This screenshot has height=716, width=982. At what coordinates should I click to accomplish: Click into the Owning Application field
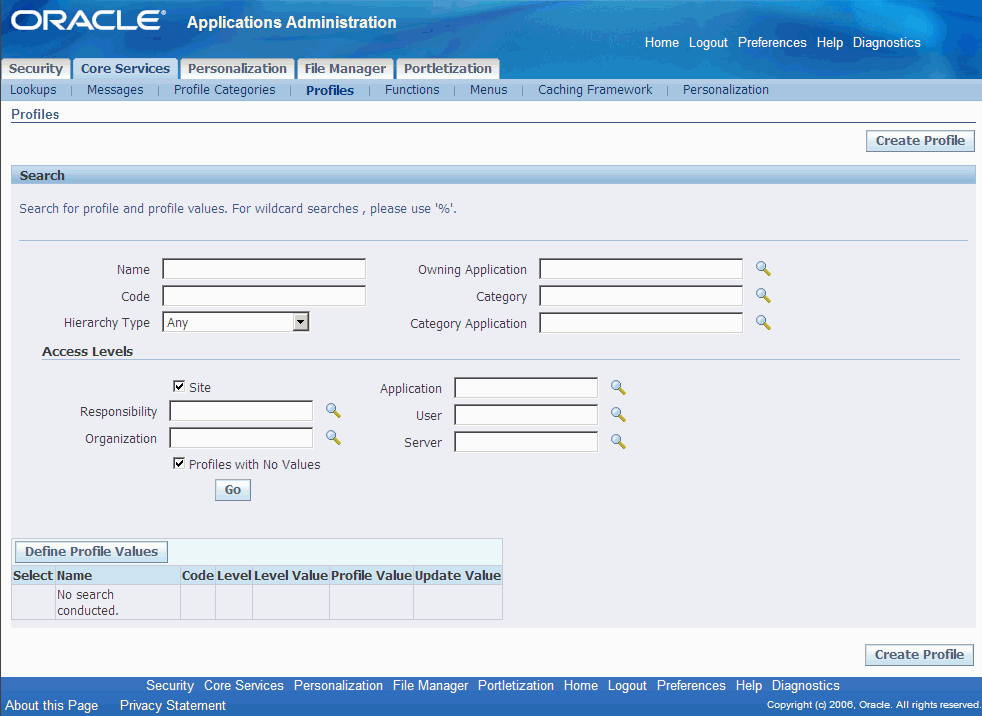pos(641,269)
